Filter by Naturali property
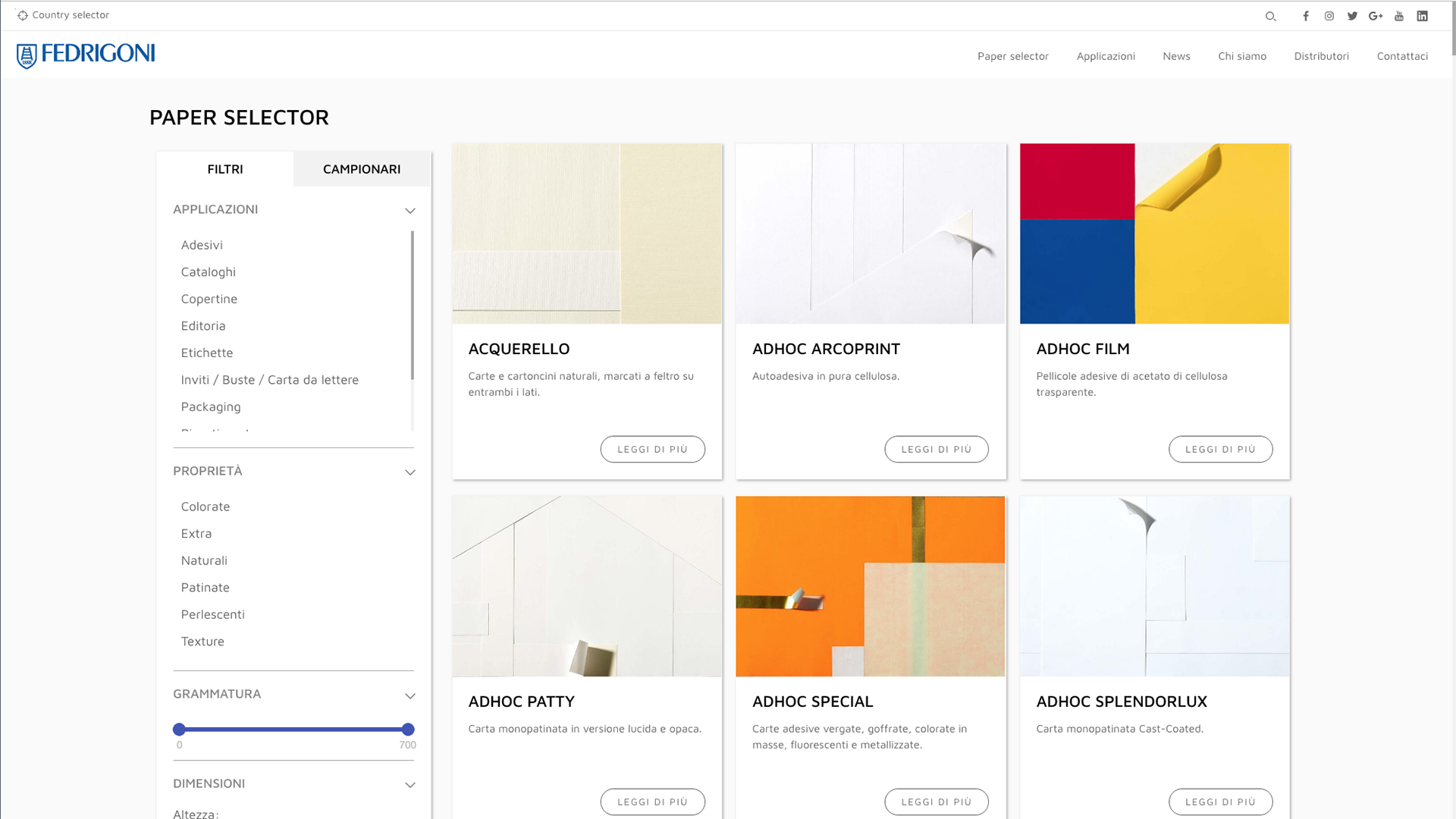Image resolution: width=1456 pixels, height=819 pixels. [x=204, y=560]
